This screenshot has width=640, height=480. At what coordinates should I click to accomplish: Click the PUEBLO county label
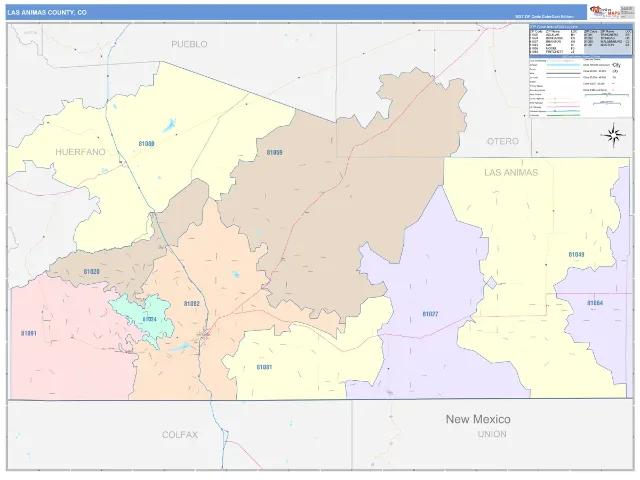(189, 44)
